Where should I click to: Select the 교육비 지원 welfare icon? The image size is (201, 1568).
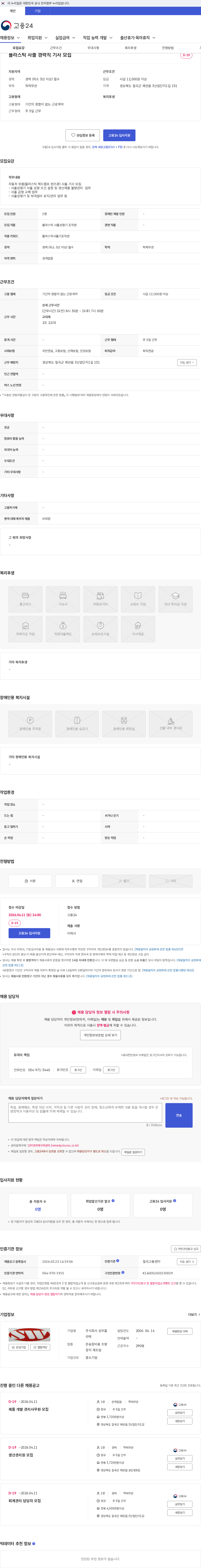click(138, 599)
